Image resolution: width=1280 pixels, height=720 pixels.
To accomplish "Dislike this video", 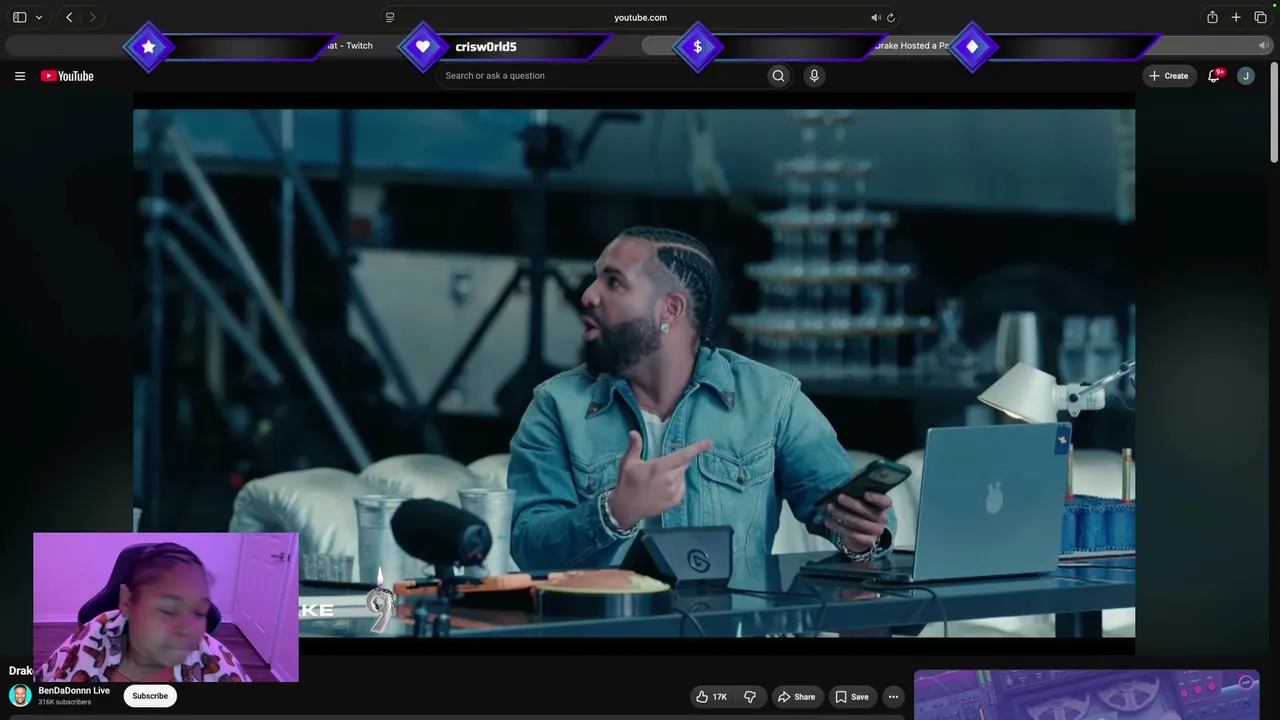I will (x=750, y=697).
